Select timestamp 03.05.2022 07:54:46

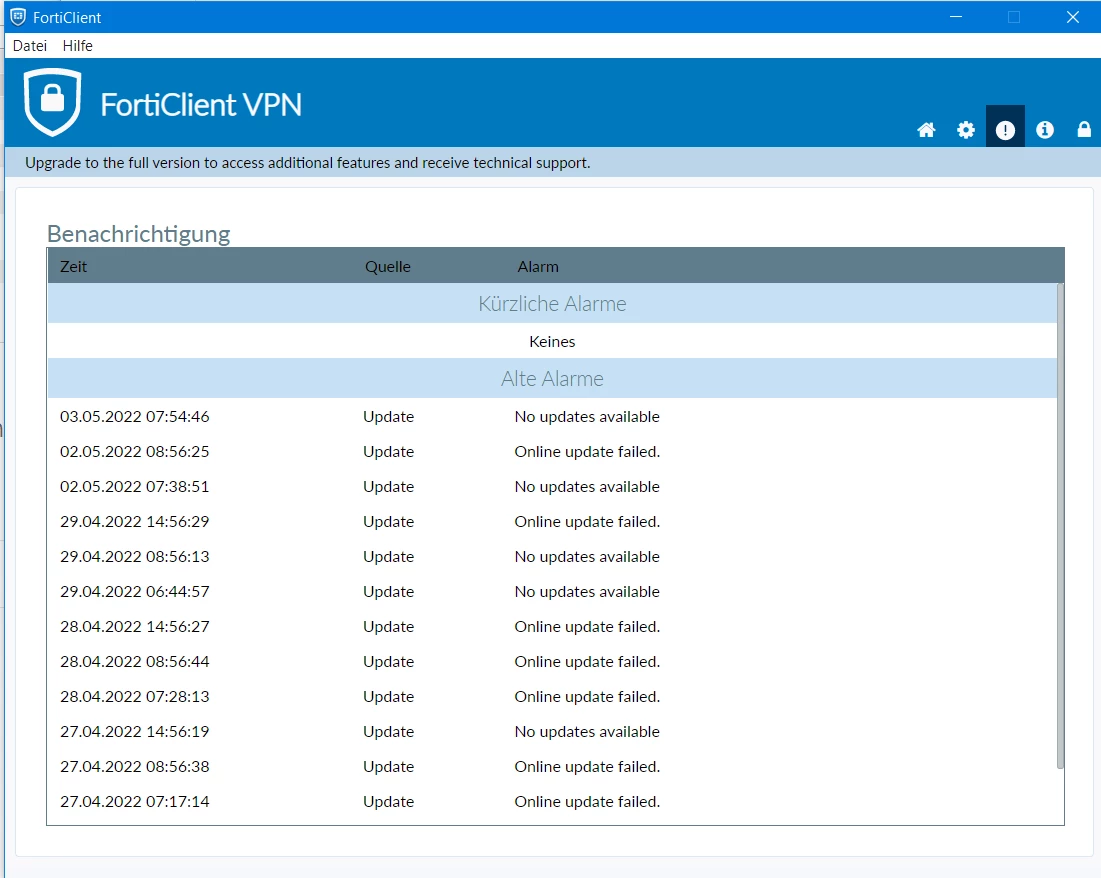[135, 417]
